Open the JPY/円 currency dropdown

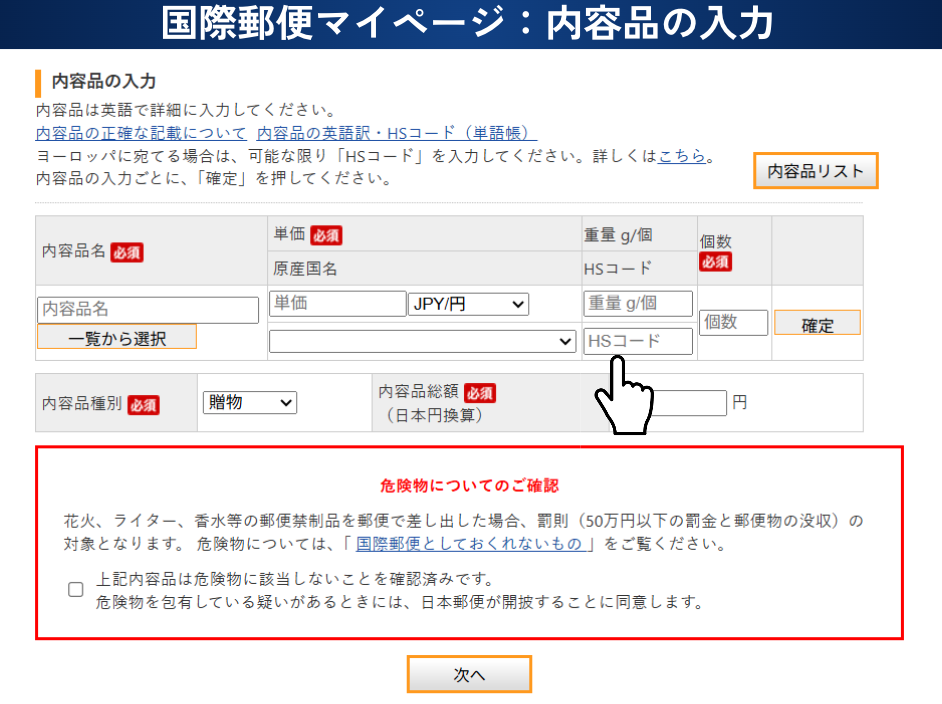coord(468,304)
